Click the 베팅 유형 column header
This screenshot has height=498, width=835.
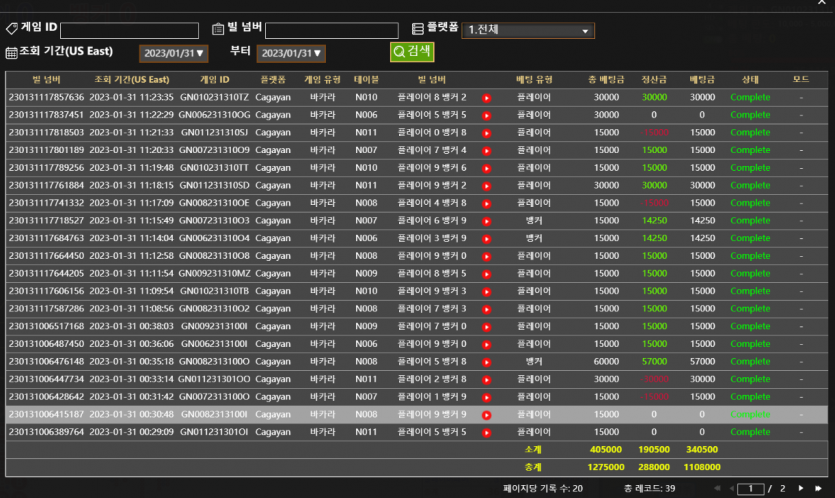click(x=534, y=80)
